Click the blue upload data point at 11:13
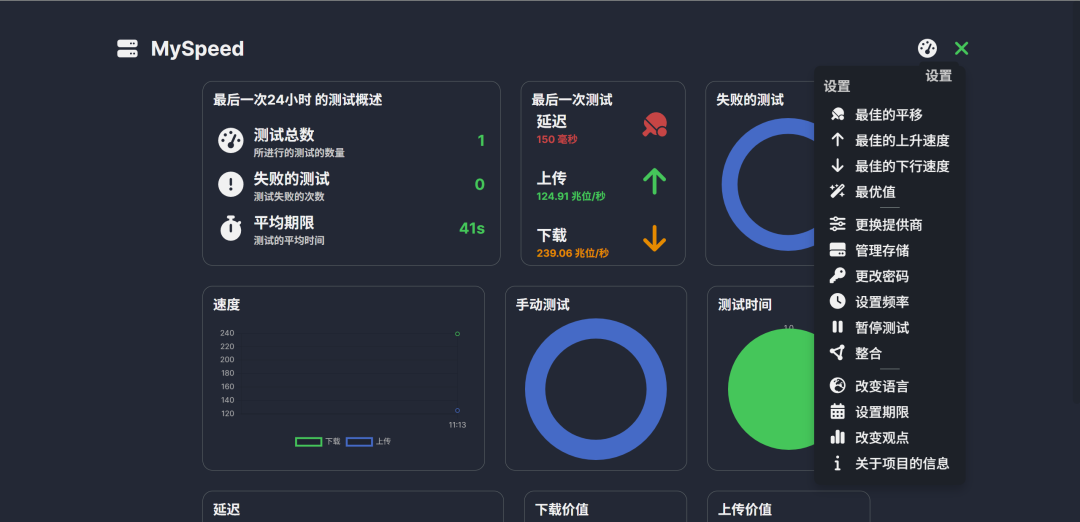Viewport: 1080px width, 522px height. pyautogui.click(x=457, y=410)
